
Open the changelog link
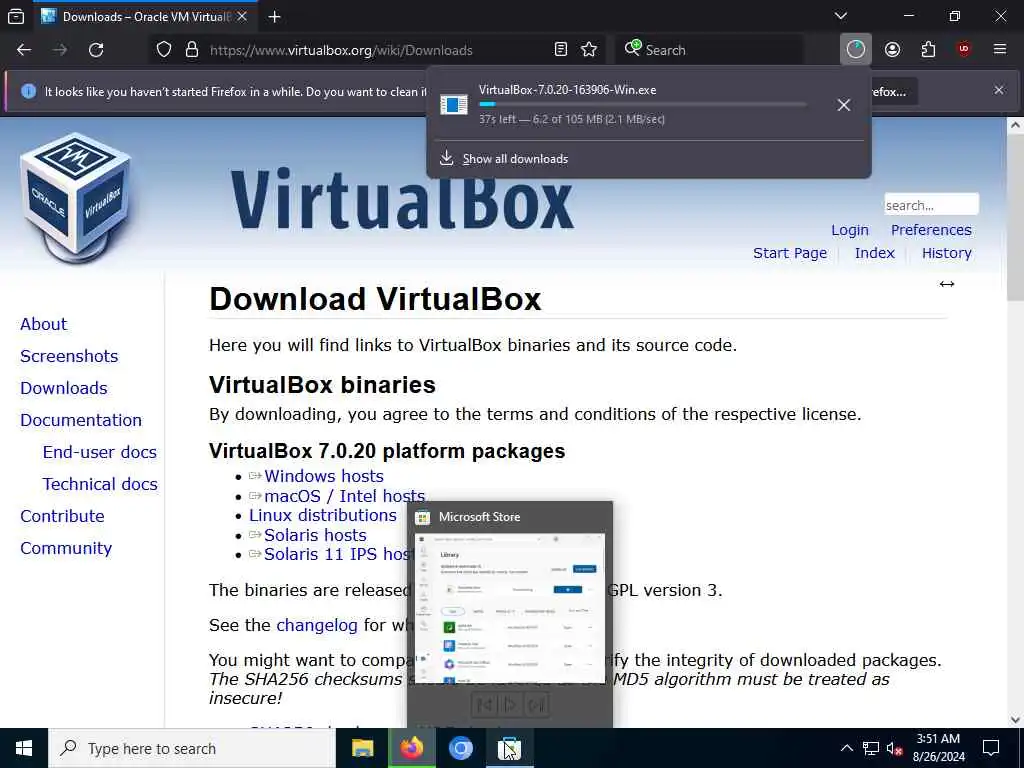coord(317,625)
